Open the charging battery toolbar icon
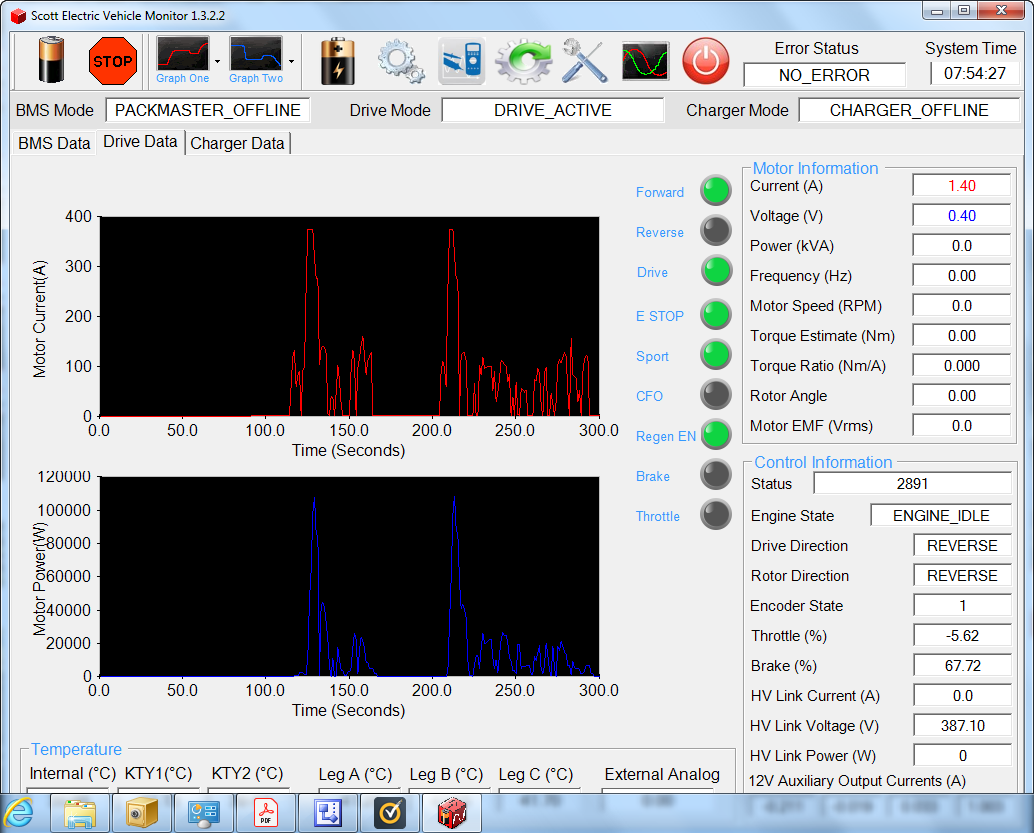Viewport: 1034px width, 833px height. [x=337, y=61]
